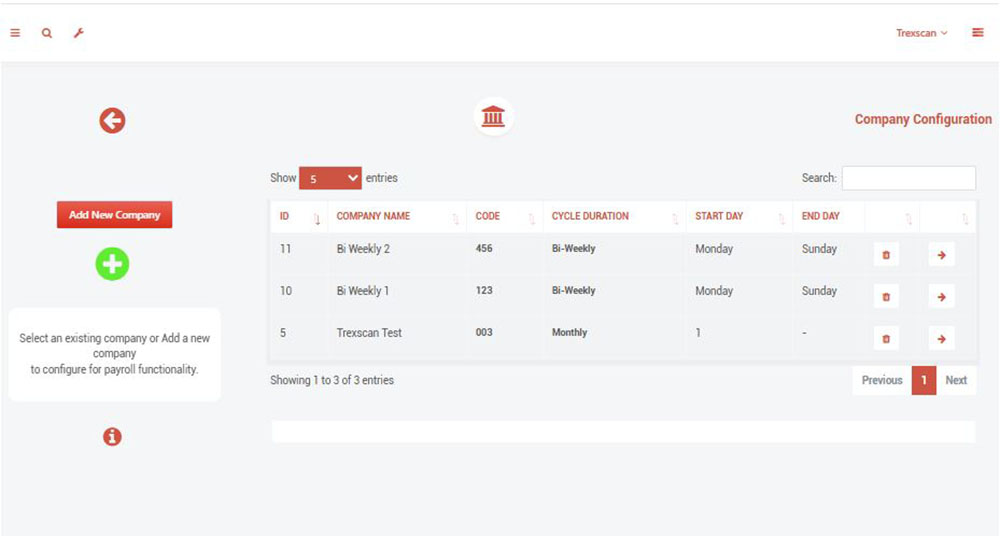Select page 1 in pagination
The width and height of the screenshot is (1000, 536).
click(x=924, y=380)
